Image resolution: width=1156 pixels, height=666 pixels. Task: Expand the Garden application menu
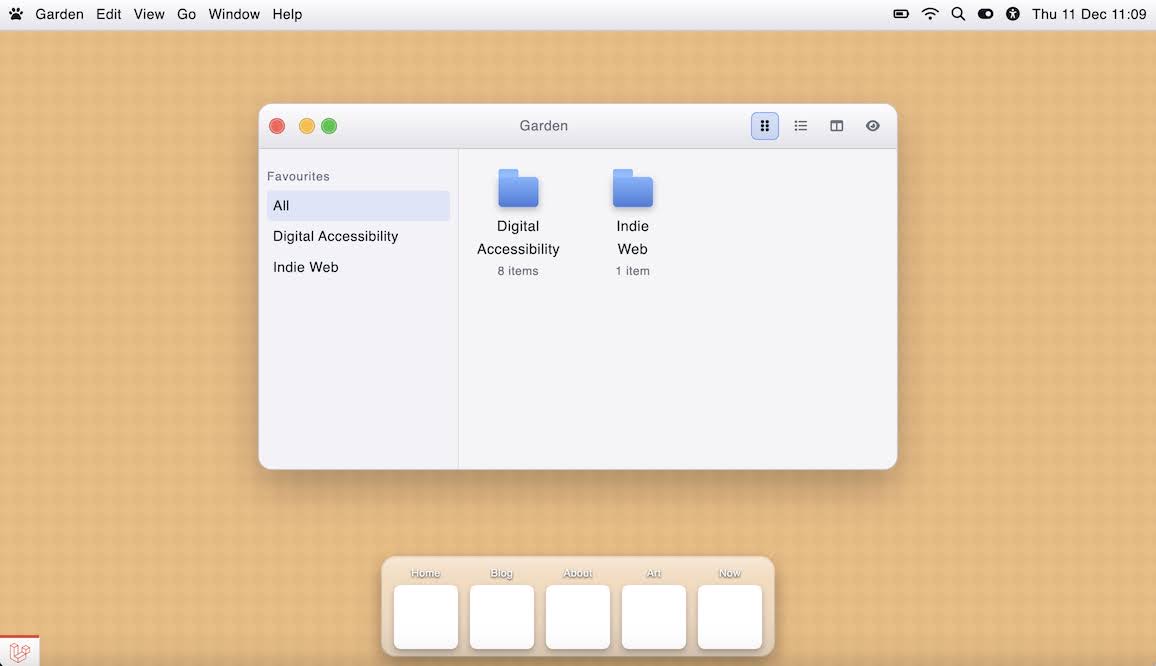click(59, 14)
